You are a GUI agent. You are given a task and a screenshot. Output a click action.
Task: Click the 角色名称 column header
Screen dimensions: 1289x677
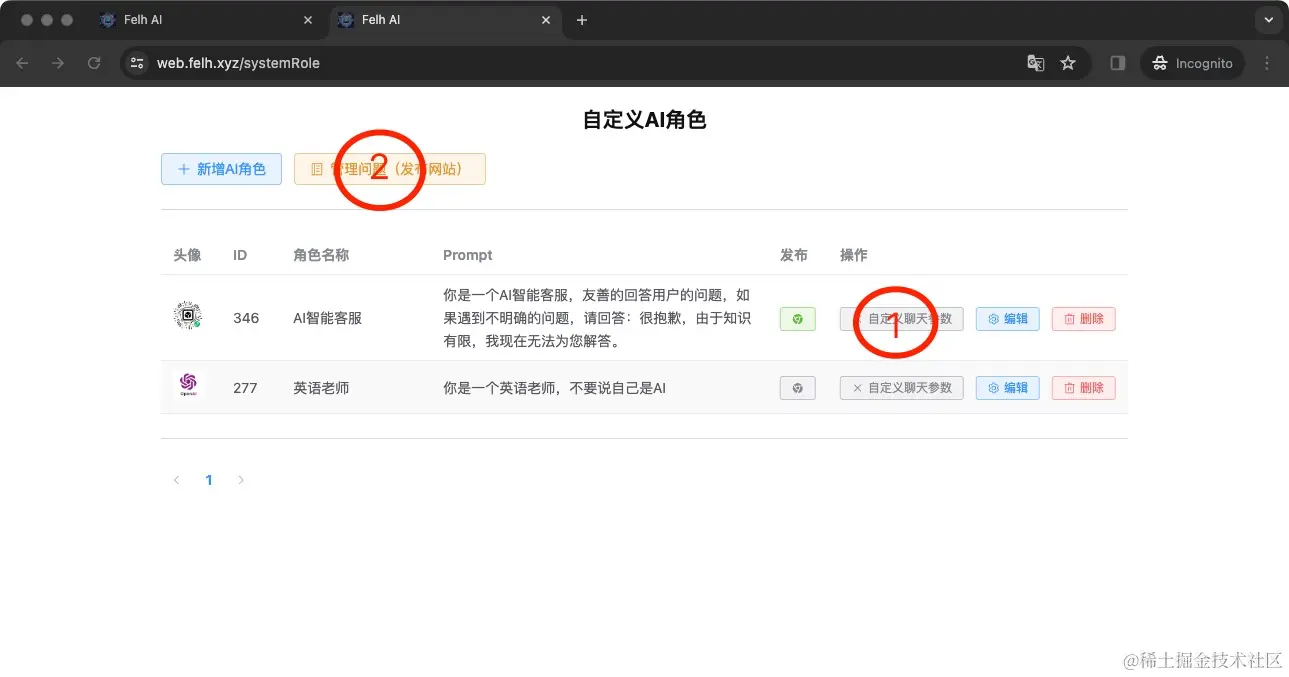(x=321, y=255)
